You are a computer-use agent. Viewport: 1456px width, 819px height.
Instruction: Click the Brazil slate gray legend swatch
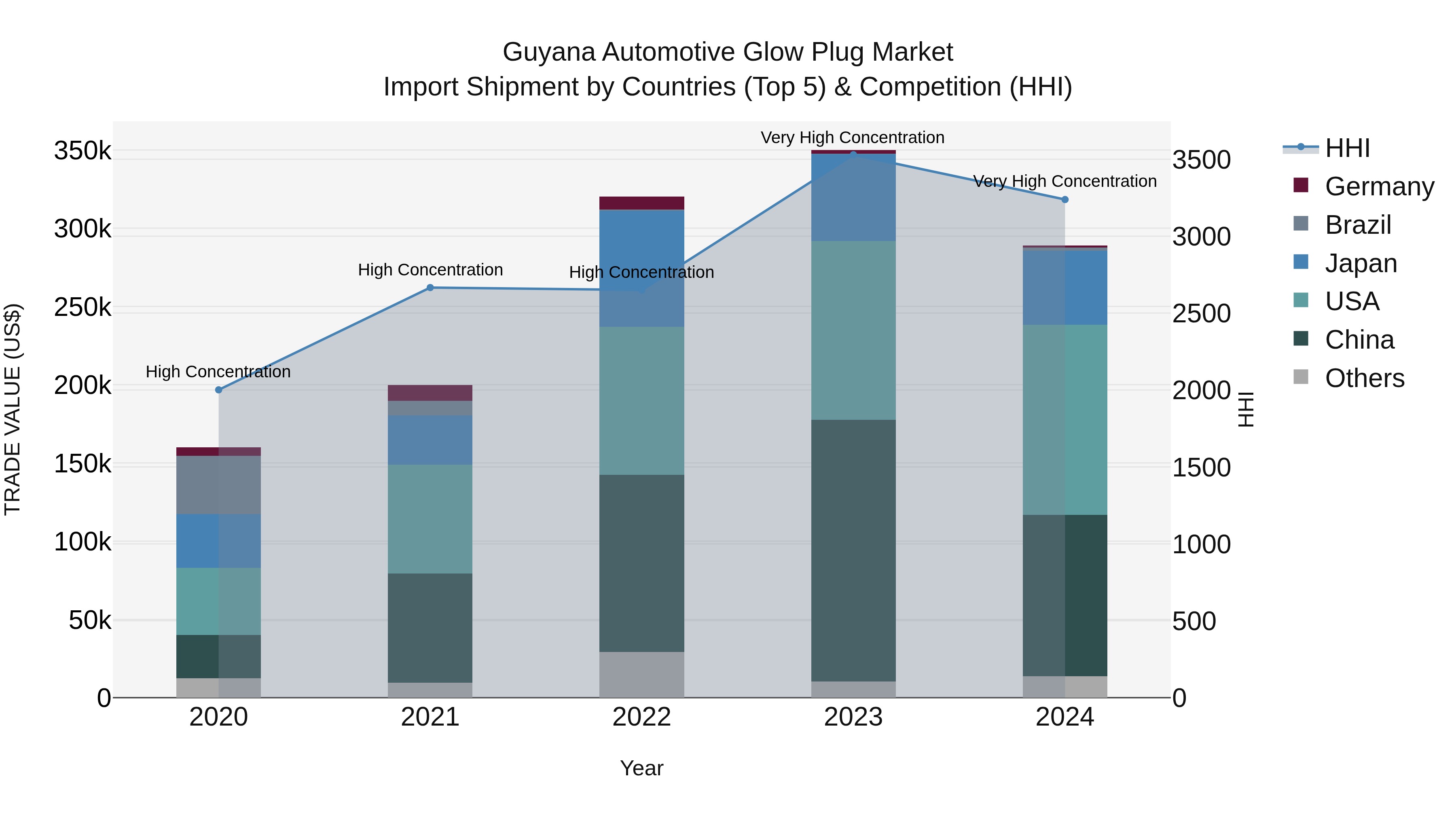(1301, 223)
